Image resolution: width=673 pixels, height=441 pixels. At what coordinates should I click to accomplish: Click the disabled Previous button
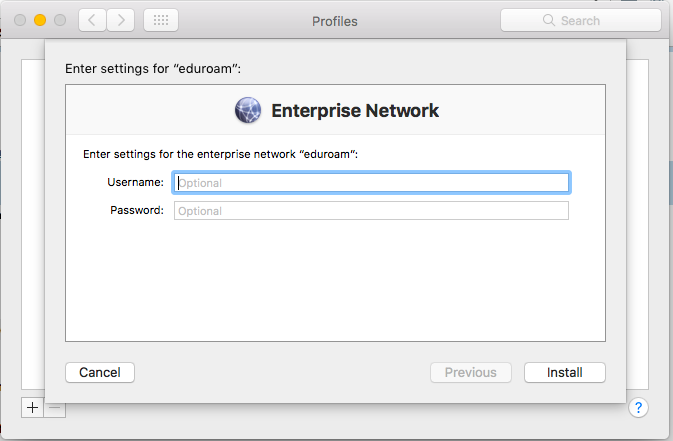point(470,372)
